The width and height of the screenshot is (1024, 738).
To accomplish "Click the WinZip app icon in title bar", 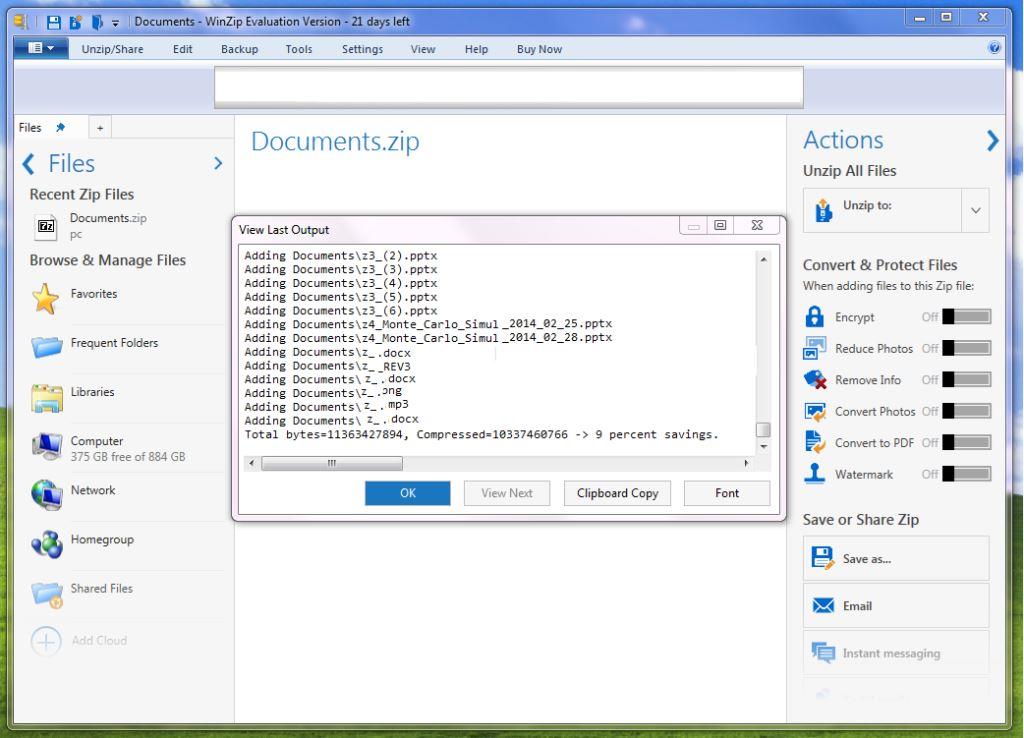I will tap(21, 22).
